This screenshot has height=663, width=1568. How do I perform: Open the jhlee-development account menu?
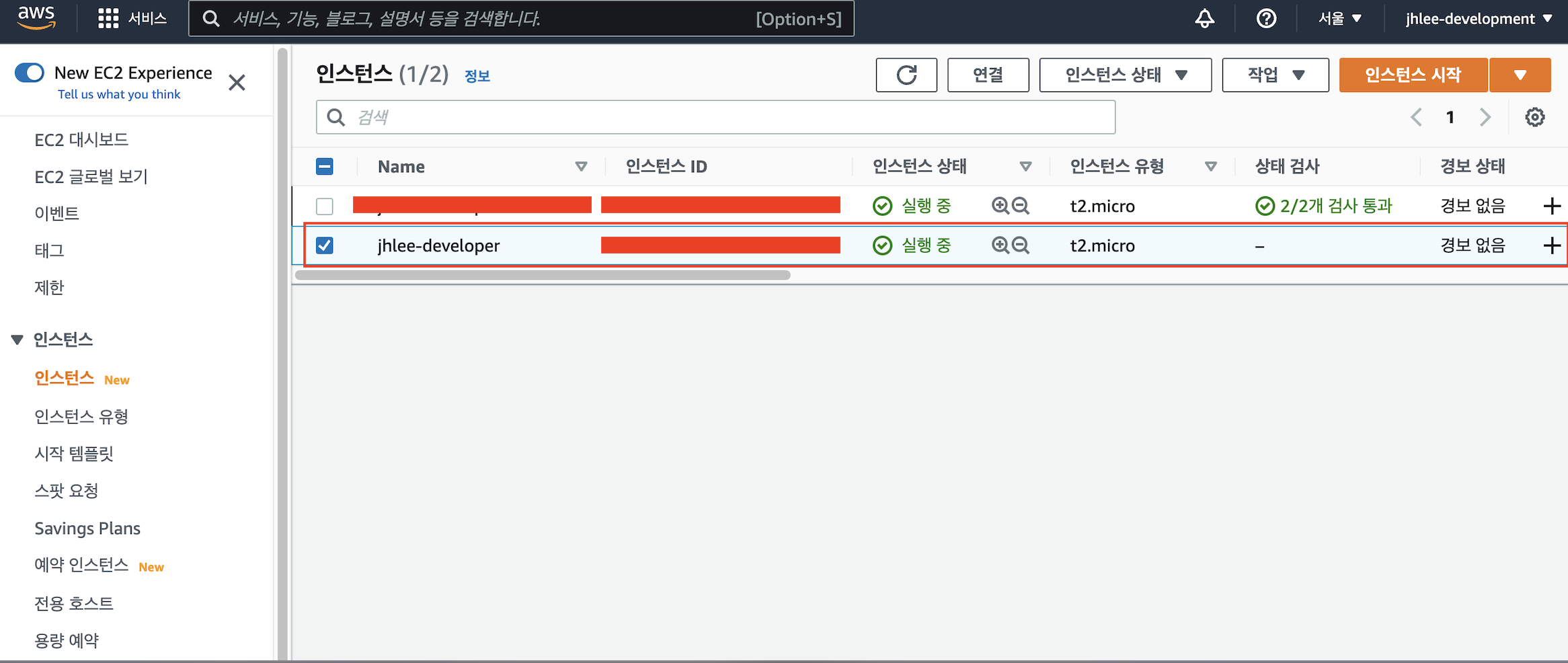click(1479, 18)
